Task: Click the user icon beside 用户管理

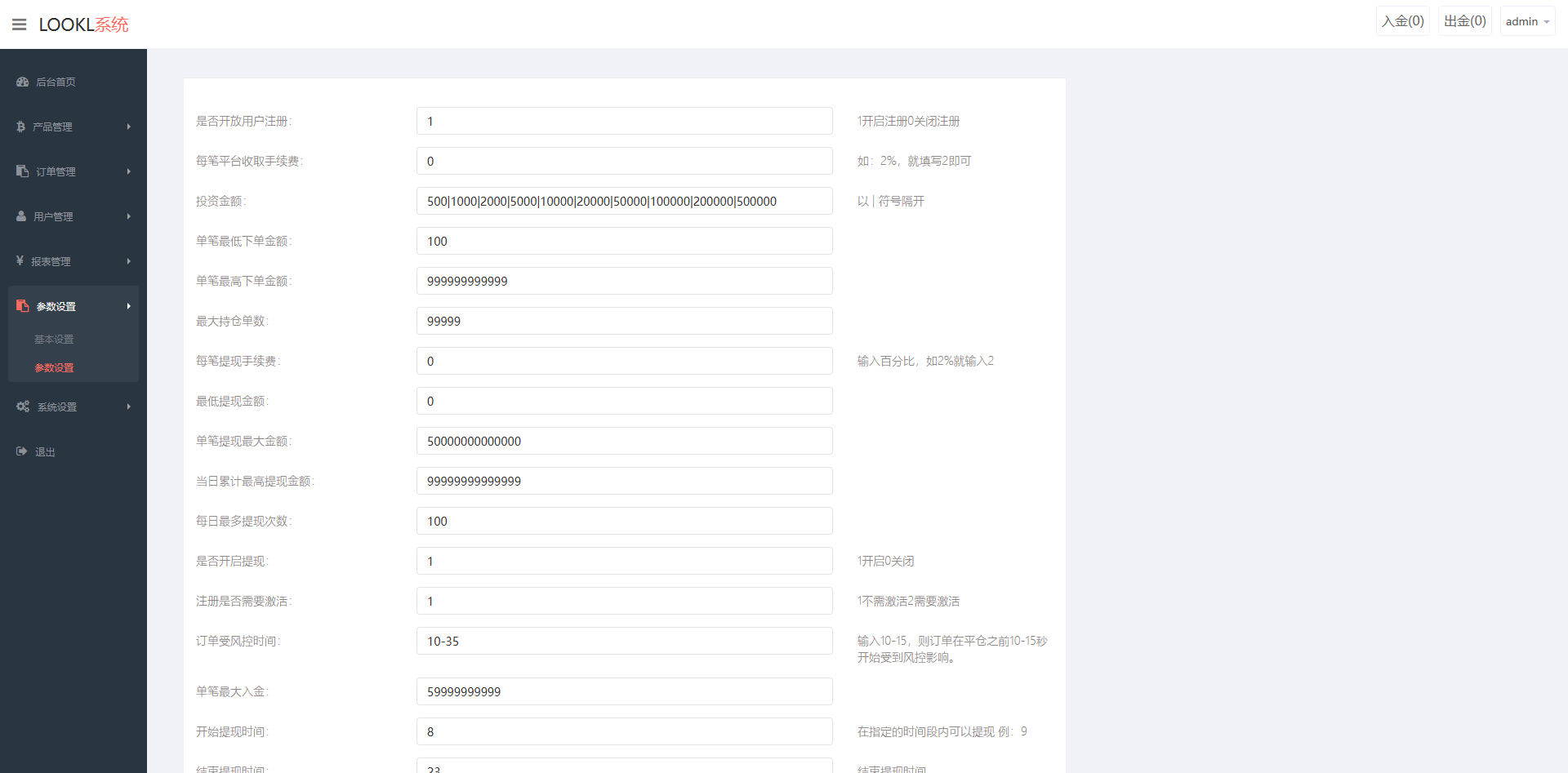Action: click(x=21, y=216)
